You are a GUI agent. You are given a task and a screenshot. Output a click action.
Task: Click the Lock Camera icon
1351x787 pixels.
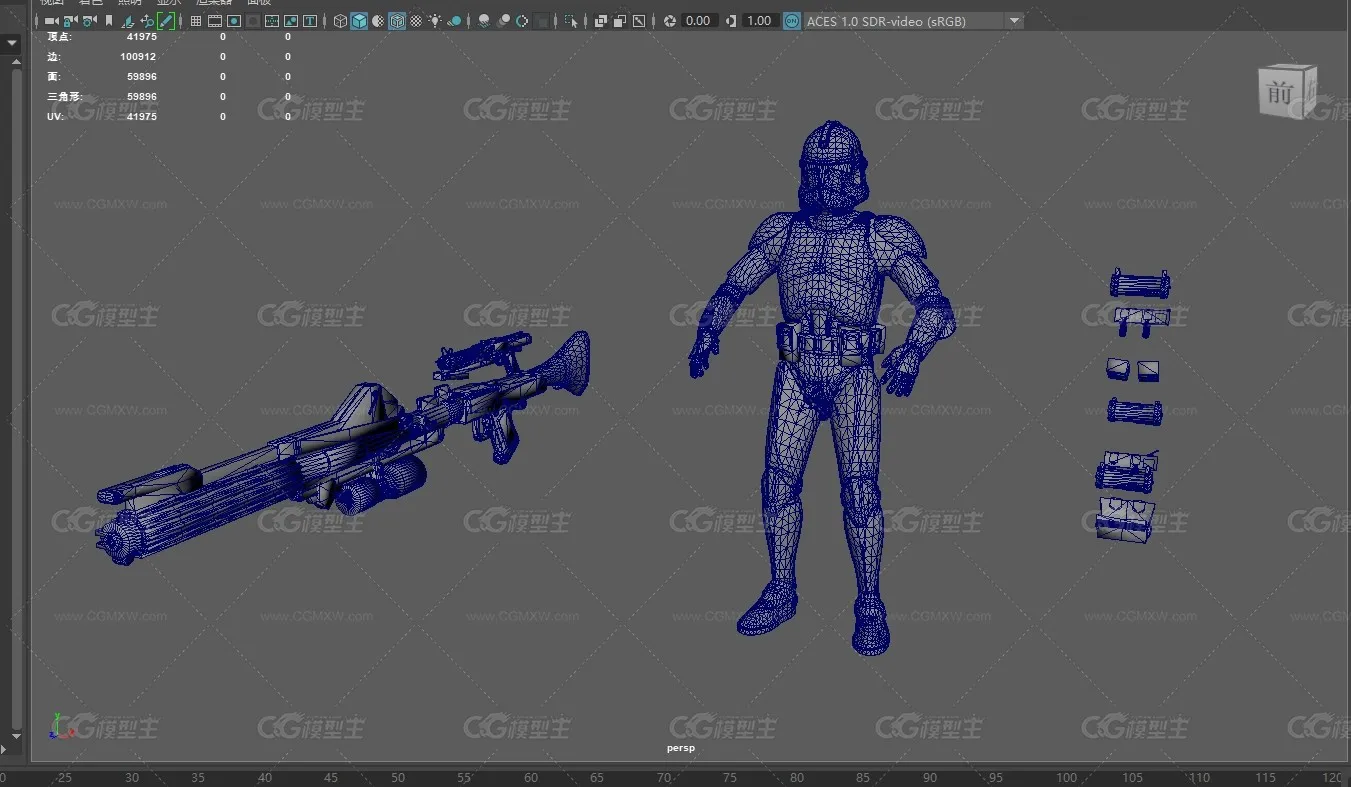(70, 20)
